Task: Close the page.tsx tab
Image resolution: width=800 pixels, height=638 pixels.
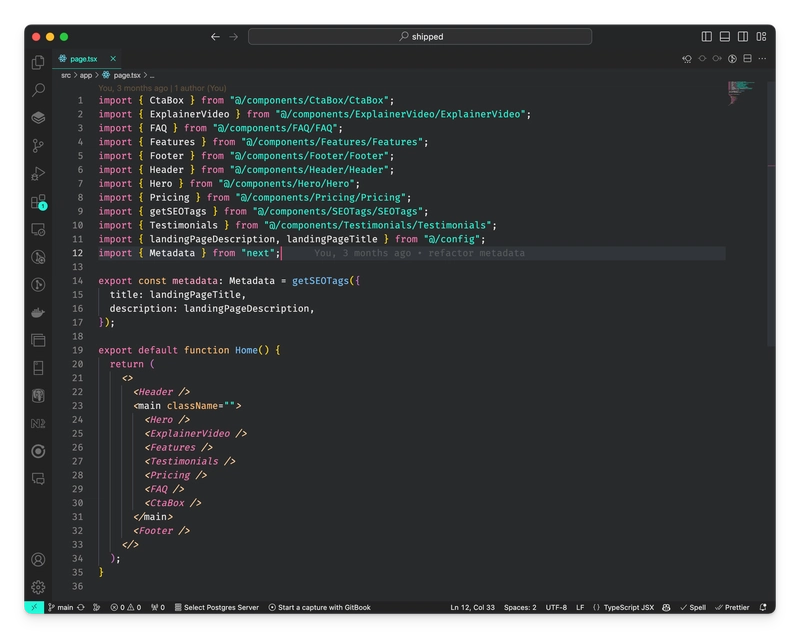Action: [x=113, y=59]
